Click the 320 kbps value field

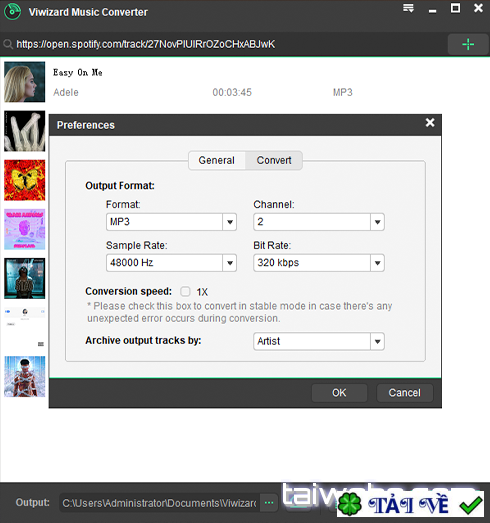(312, 263)
